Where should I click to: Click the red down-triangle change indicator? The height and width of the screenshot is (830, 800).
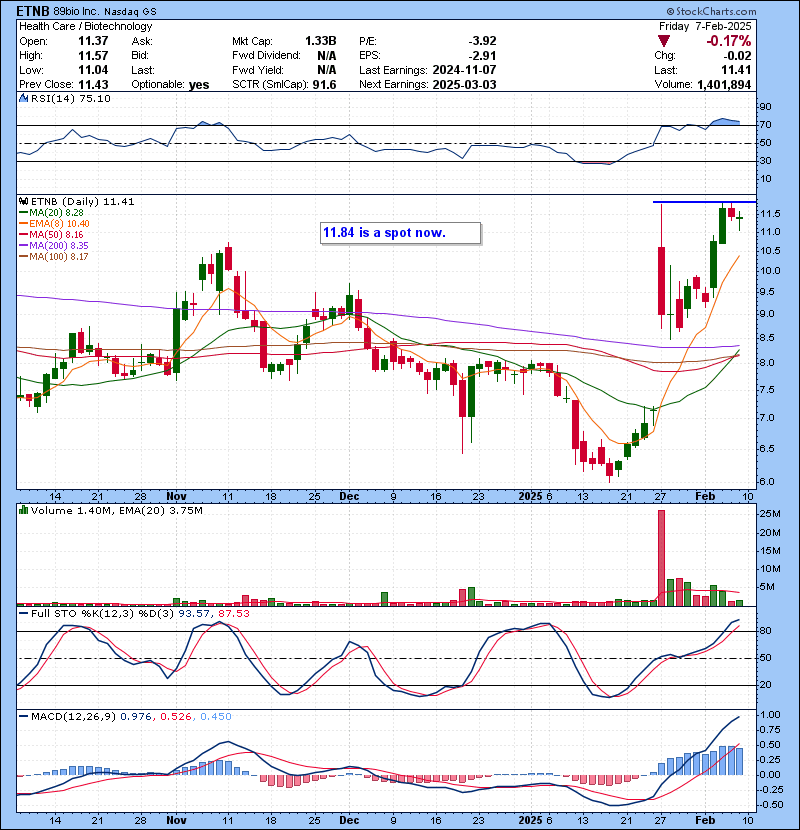[x=664, y=41]
